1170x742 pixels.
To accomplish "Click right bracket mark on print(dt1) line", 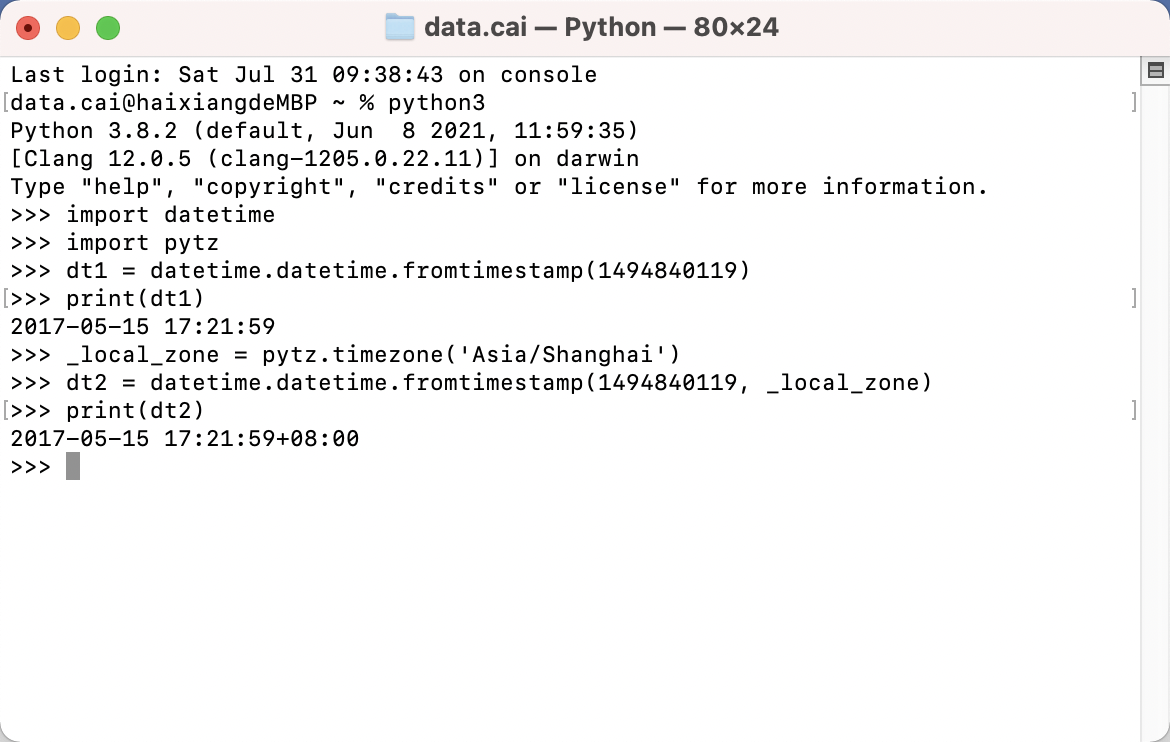I will click(1133, 299).
